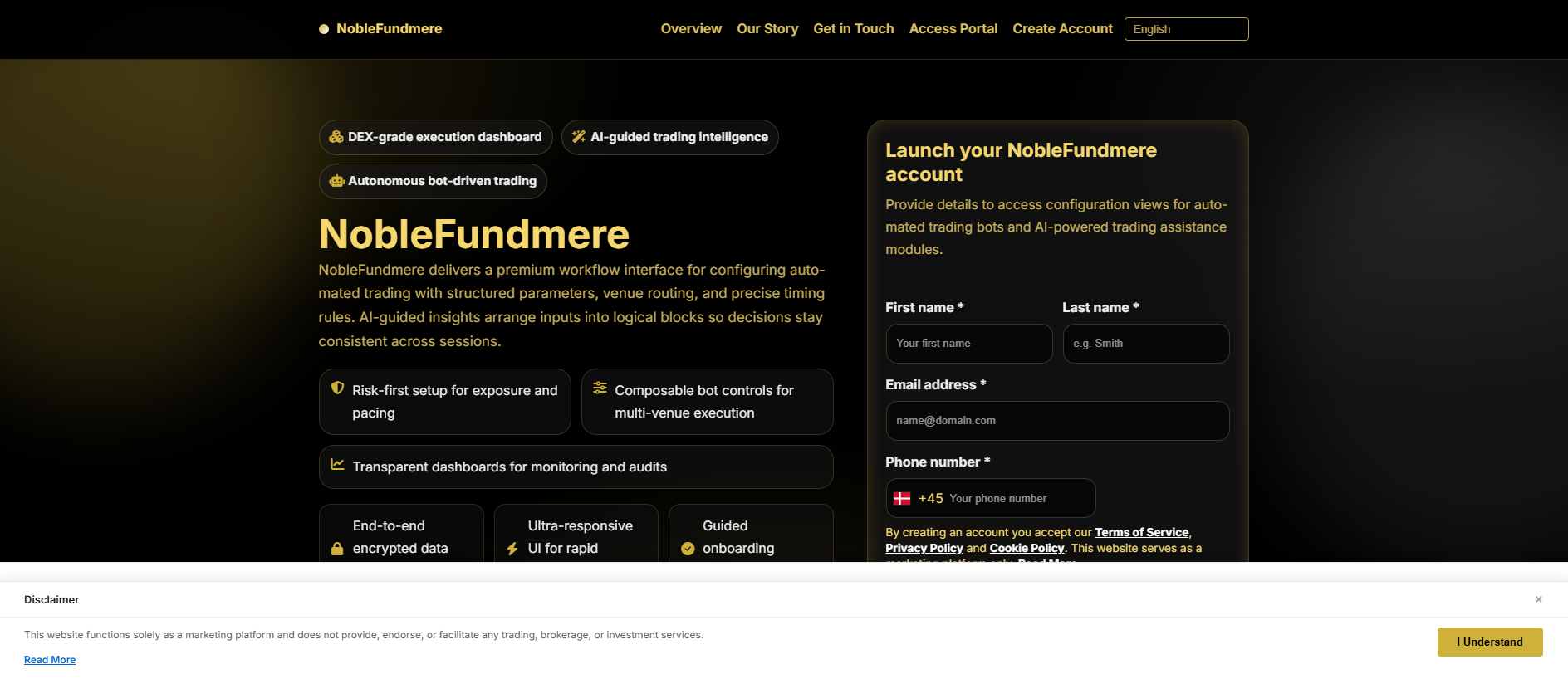Focus the Last name input field
1568x679 pixels.
pos(1146,344)
